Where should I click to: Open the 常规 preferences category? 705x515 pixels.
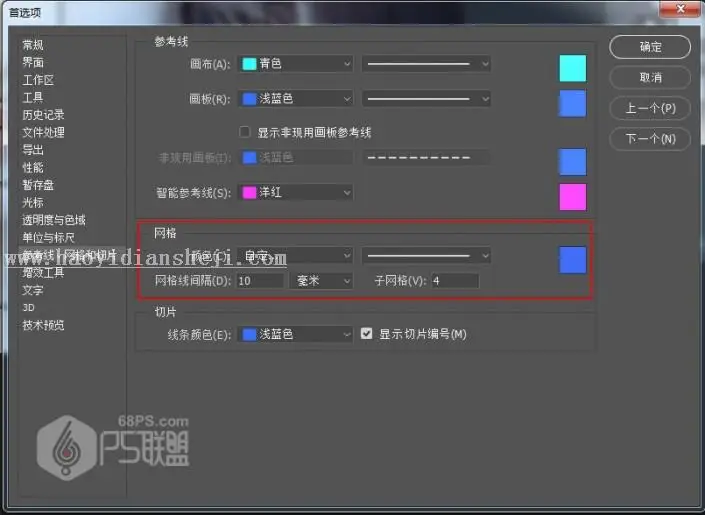33,45
